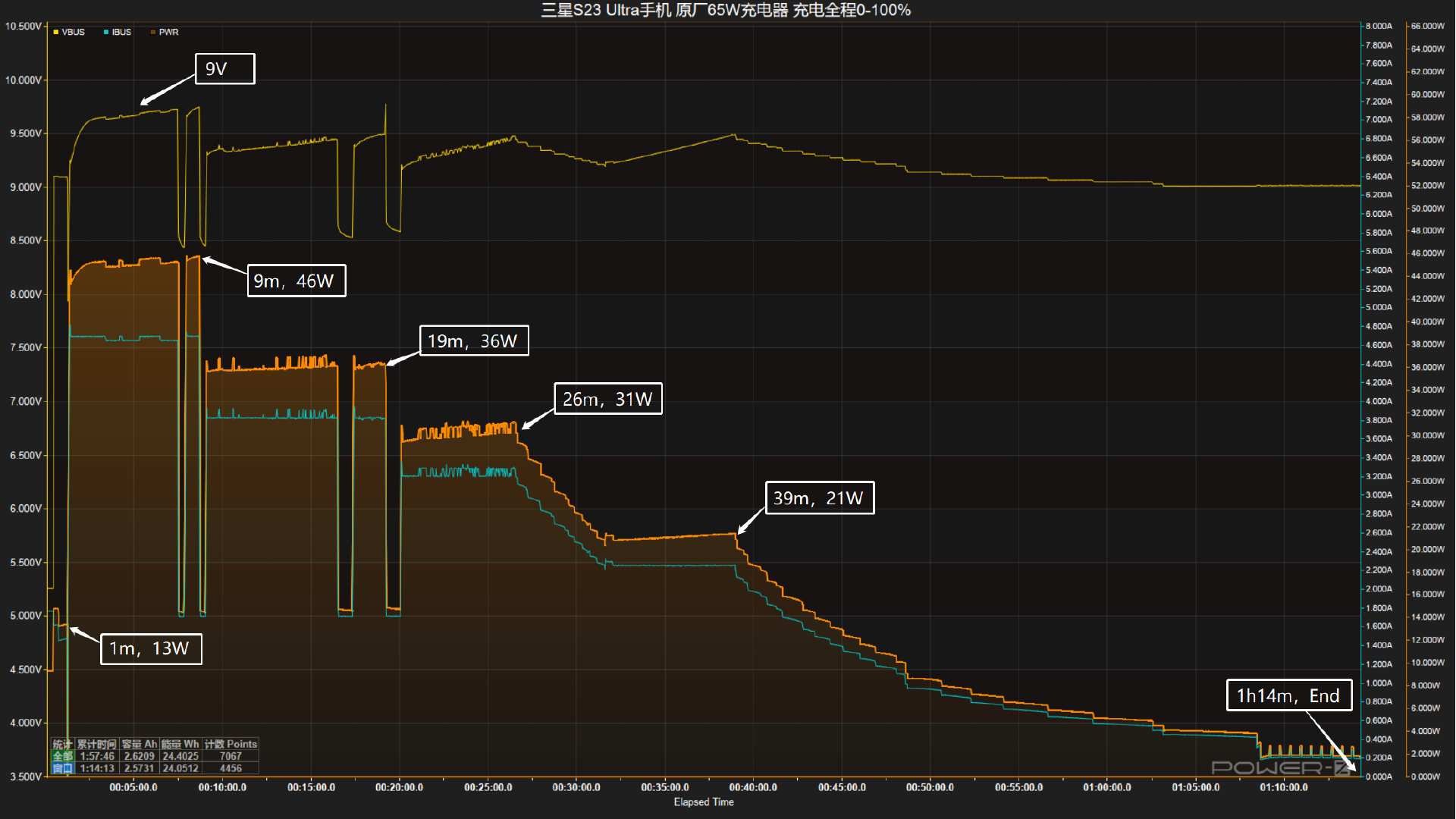1456x819 pixels.
Task: Select the green 全部 row header
Action: click(x=62, y=757)
